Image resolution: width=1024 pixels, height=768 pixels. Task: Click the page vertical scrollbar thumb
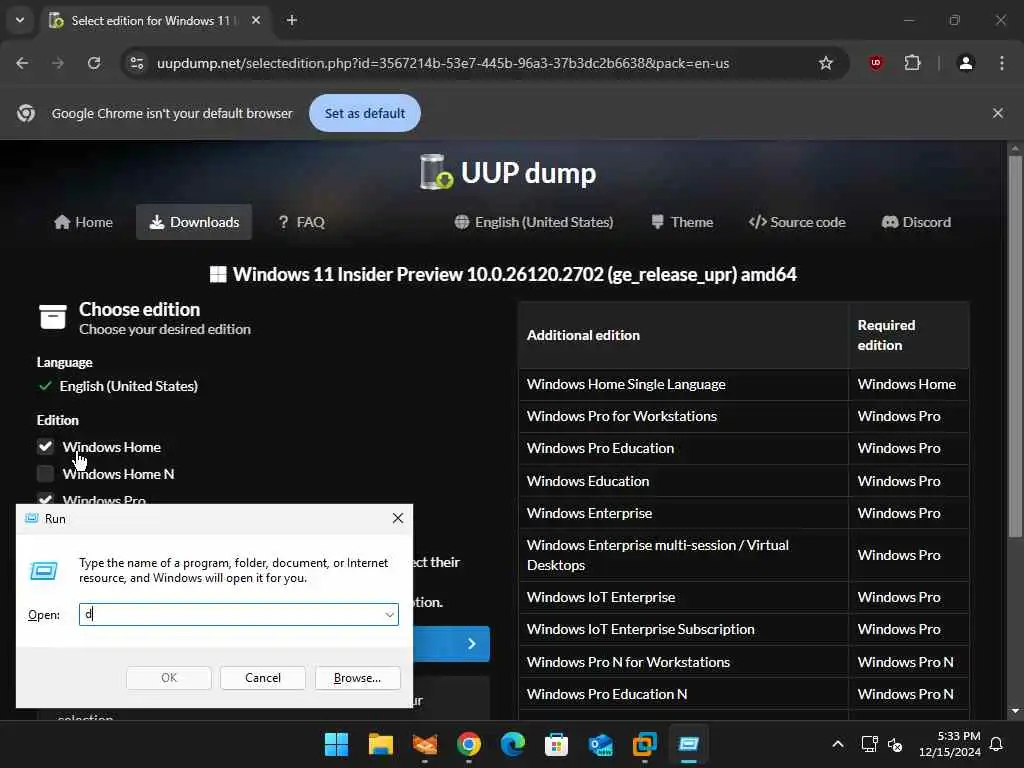point(1015,346)
